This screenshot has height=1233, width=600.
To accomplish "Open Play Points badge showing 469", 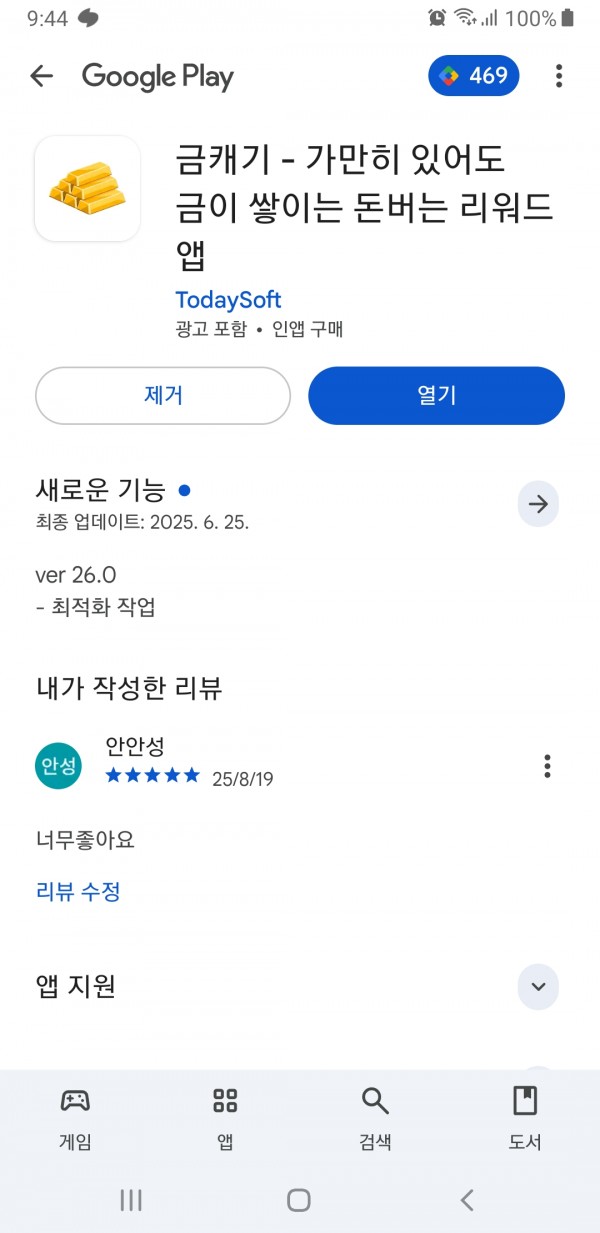I will pos(474,76).
